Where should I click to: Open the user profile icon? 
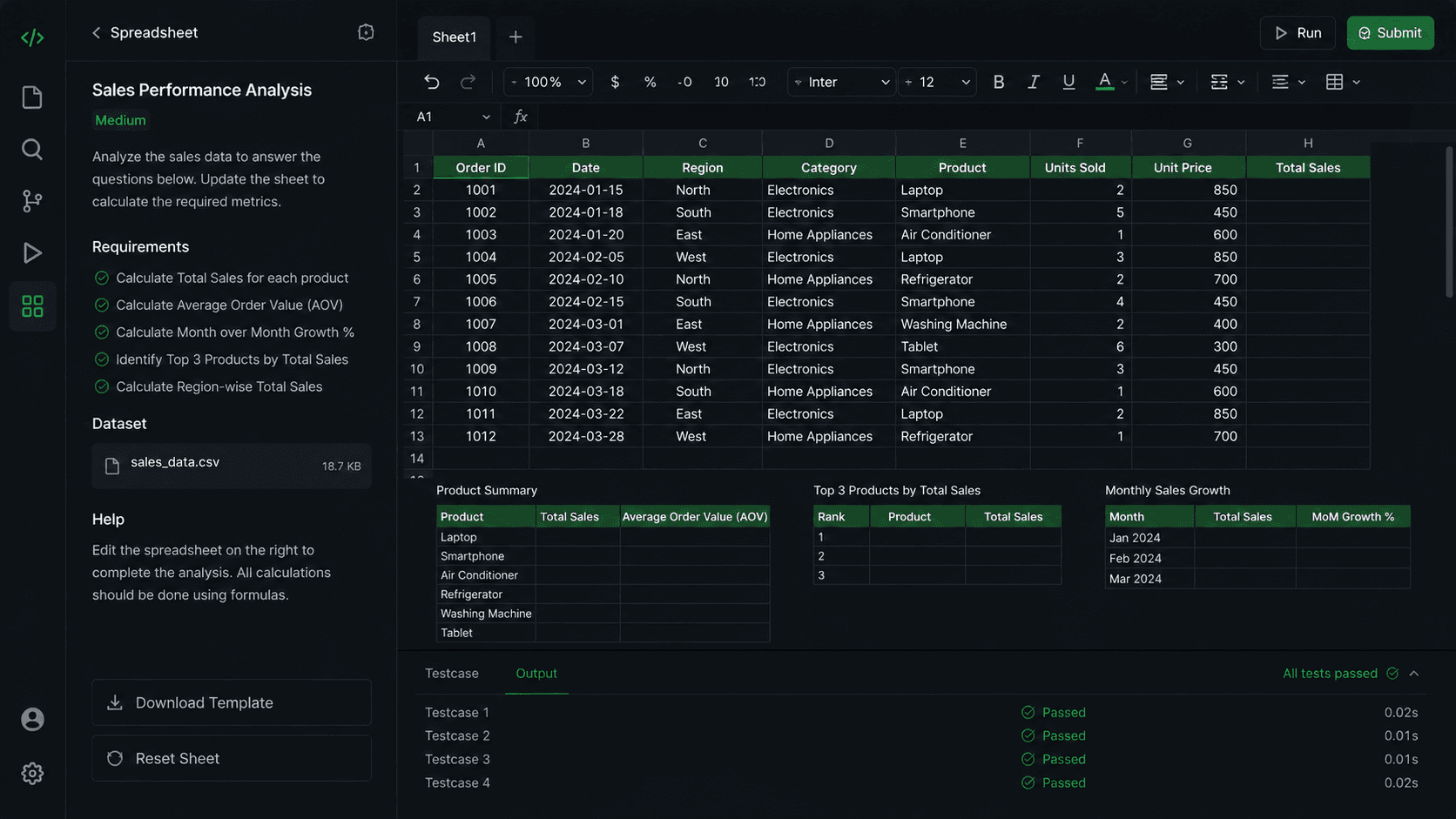32,719
